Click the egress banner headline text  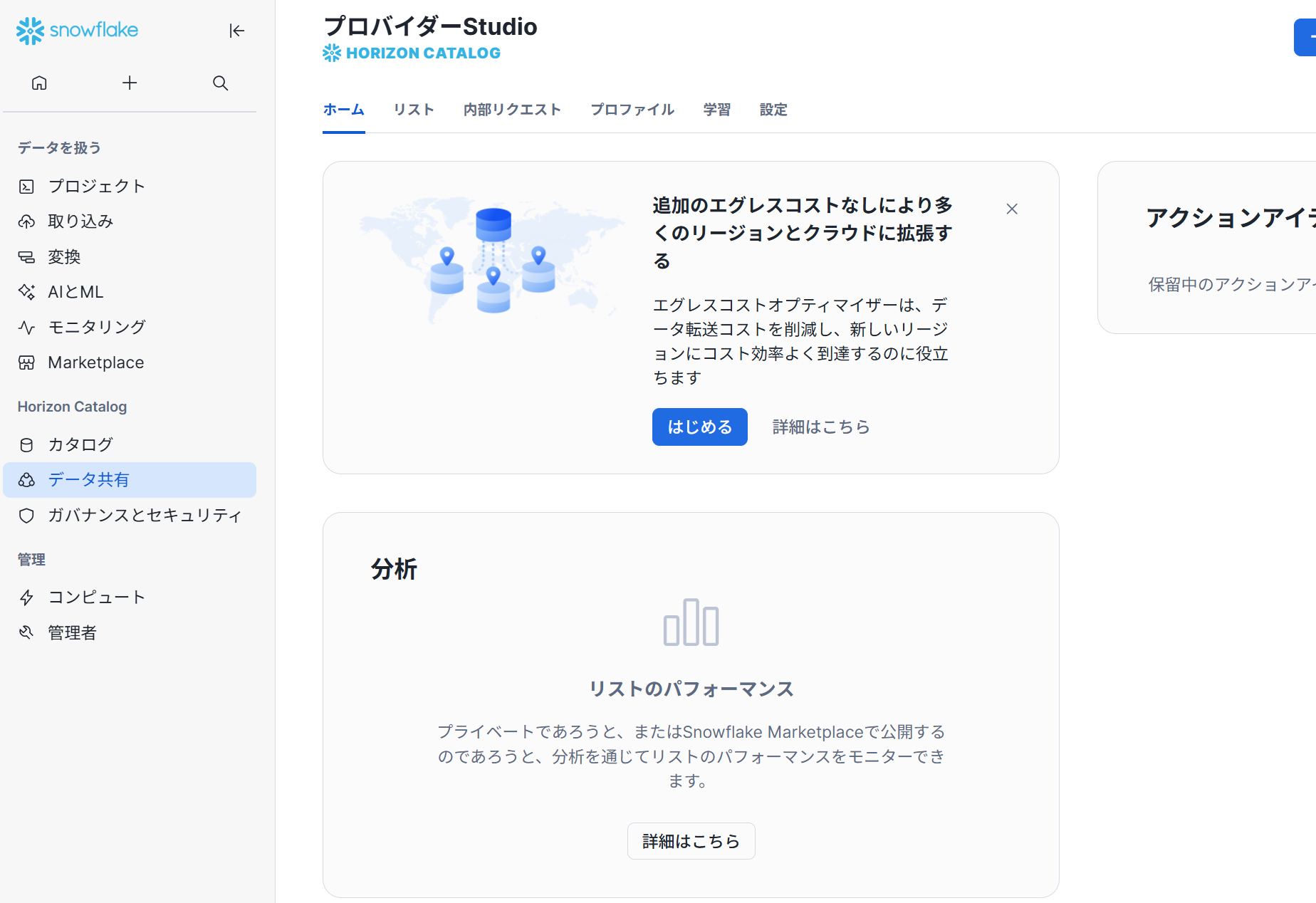click(x=803, y=233)
